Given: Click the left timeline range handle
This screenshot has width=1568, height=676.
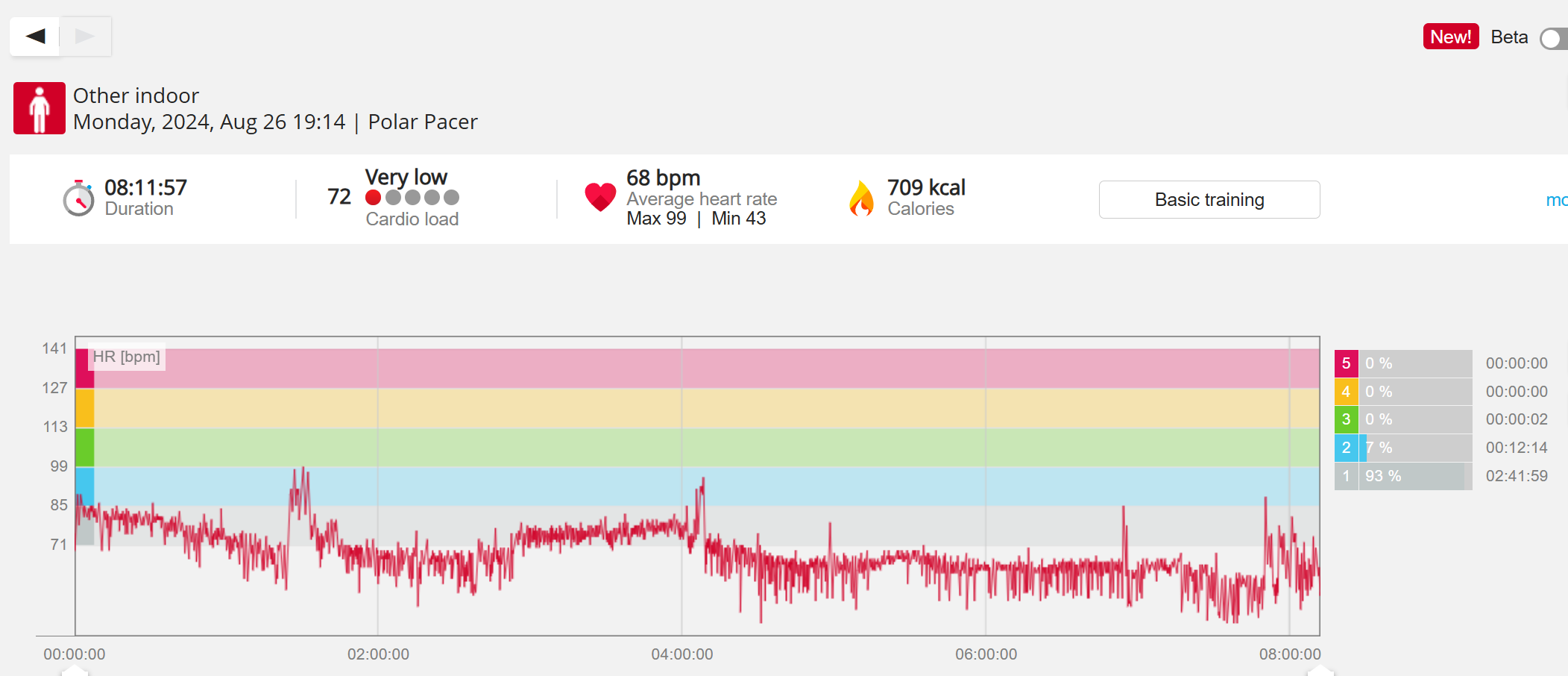Looking at the screenshot, I should click(75, 671).
